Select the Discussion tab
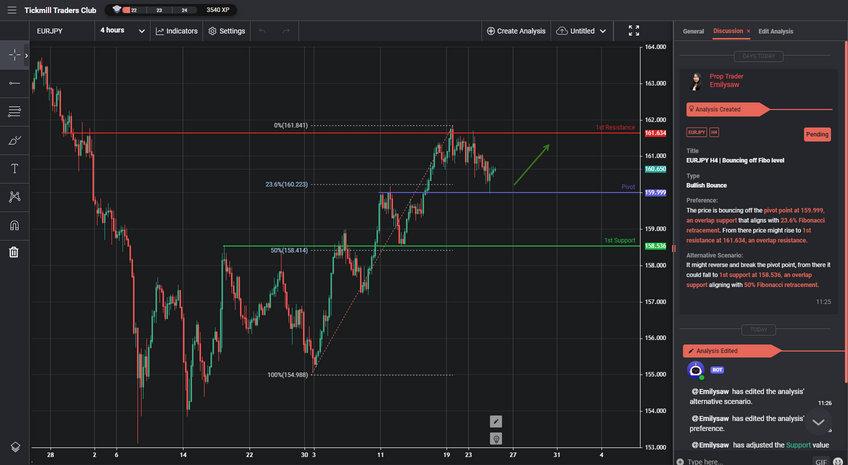The height and width of the screenshot is (465, 848). point(728,31)
